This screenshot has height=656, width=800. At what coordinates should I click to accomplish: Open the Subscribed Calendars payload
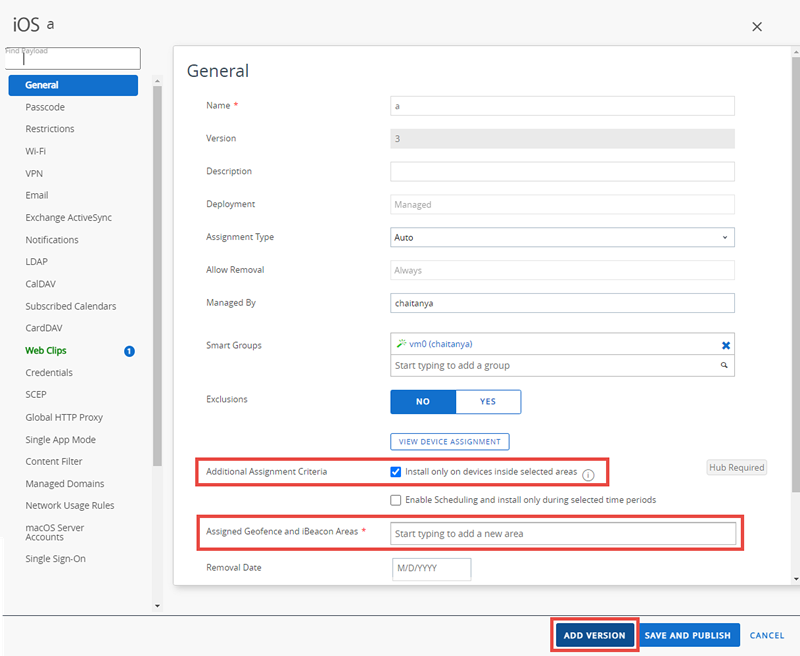pyautogui.click(x=71, y=306)
